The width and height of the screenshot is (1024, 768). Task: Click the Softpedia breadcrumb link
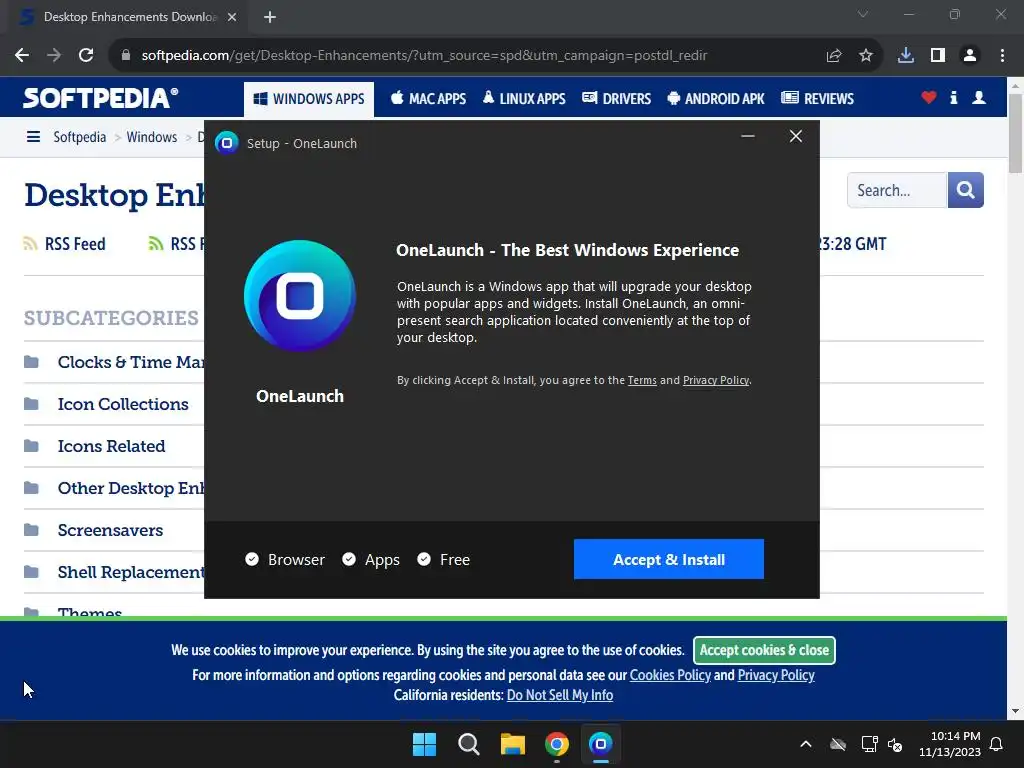point(80,137)
